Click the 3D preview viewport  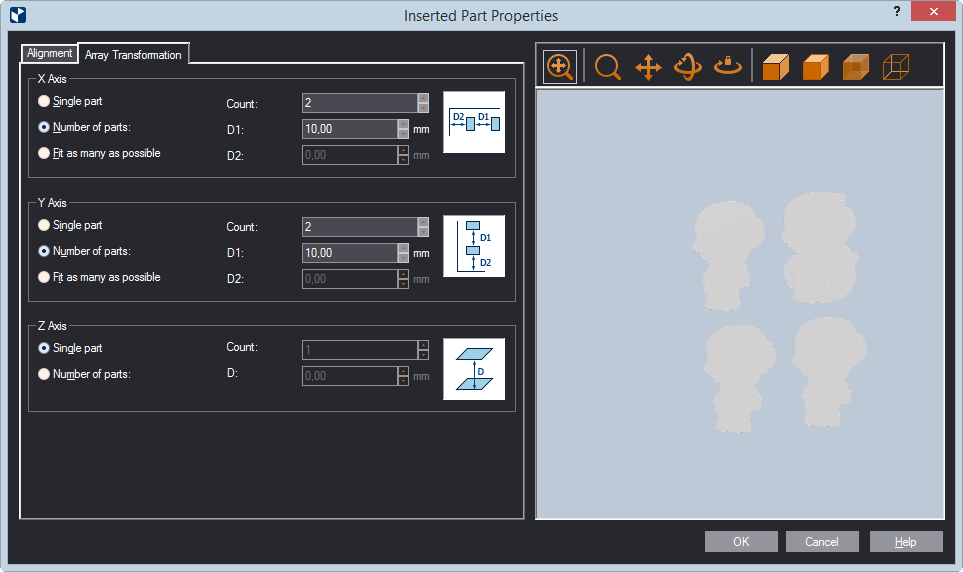click(740, 304)
